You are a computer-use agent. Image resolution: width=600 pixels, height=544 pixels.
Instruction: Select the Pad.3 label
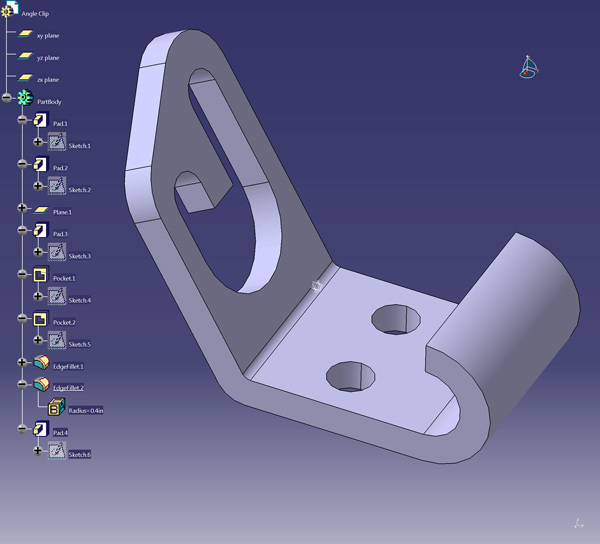[x=60, y=233]
